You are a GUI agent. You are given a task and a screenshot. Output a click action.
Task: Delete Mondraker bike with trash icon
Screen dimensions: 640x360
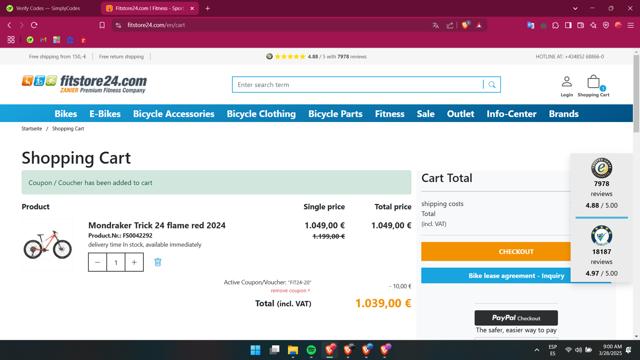coord(158,262)
